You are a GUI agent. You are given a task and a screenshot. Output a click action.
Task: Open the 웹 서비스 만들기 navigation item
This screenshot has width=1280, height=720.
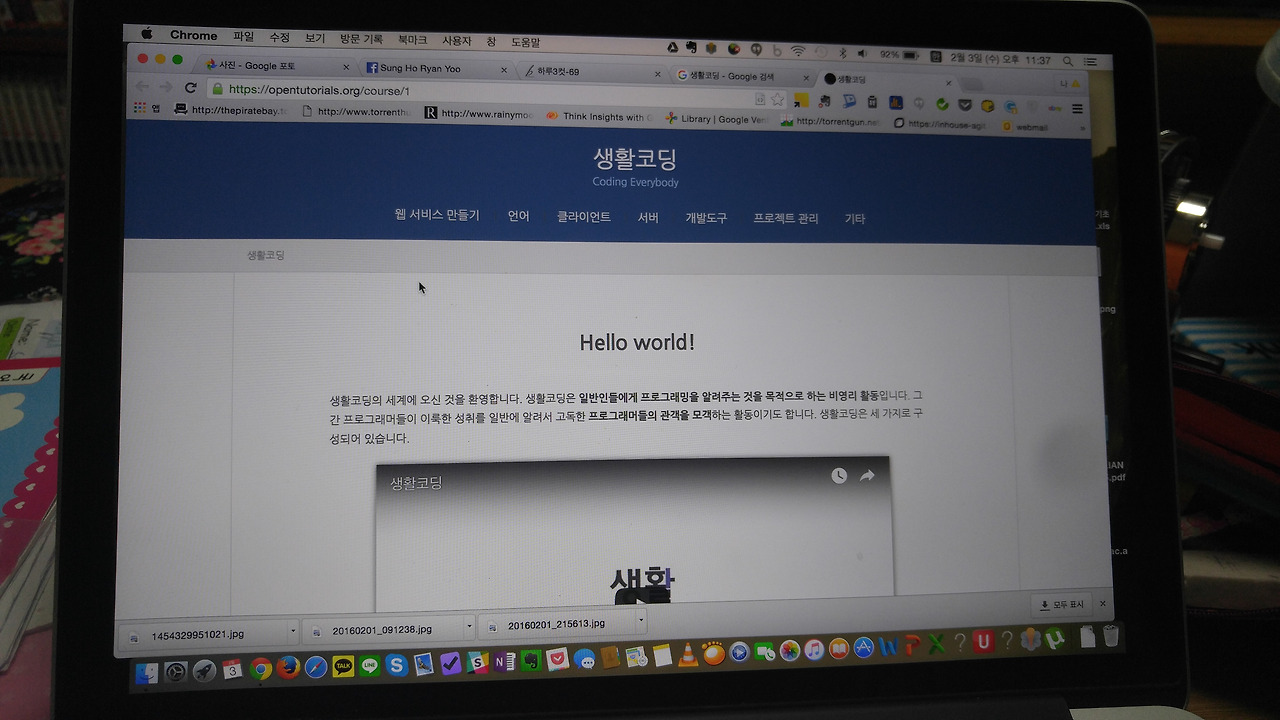pyautogui.click(x=437, y=215)
